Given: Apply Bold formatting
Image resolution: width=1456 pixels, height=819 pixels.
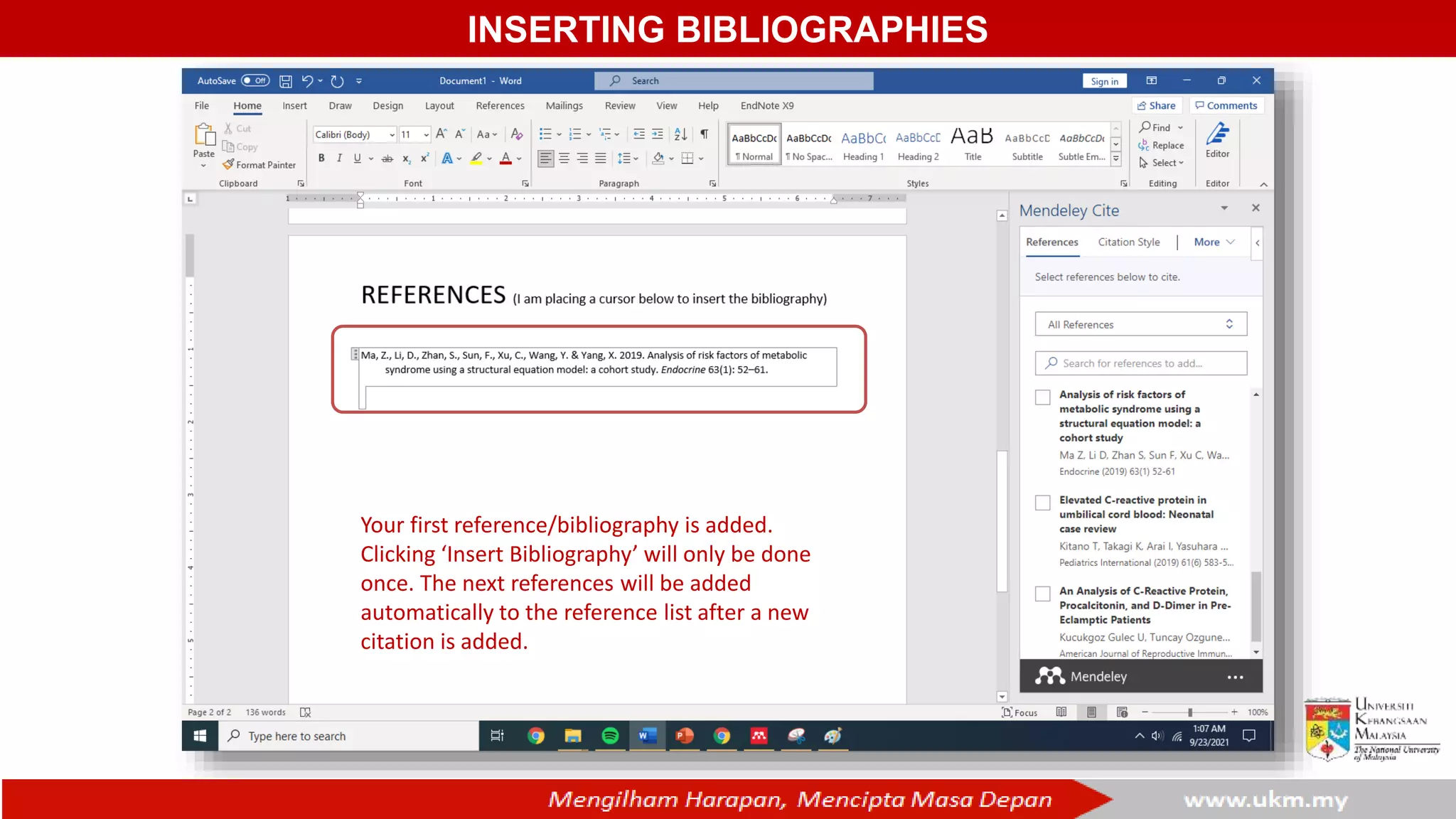Looking at the screenshot, I should click(x=321, y=158).
